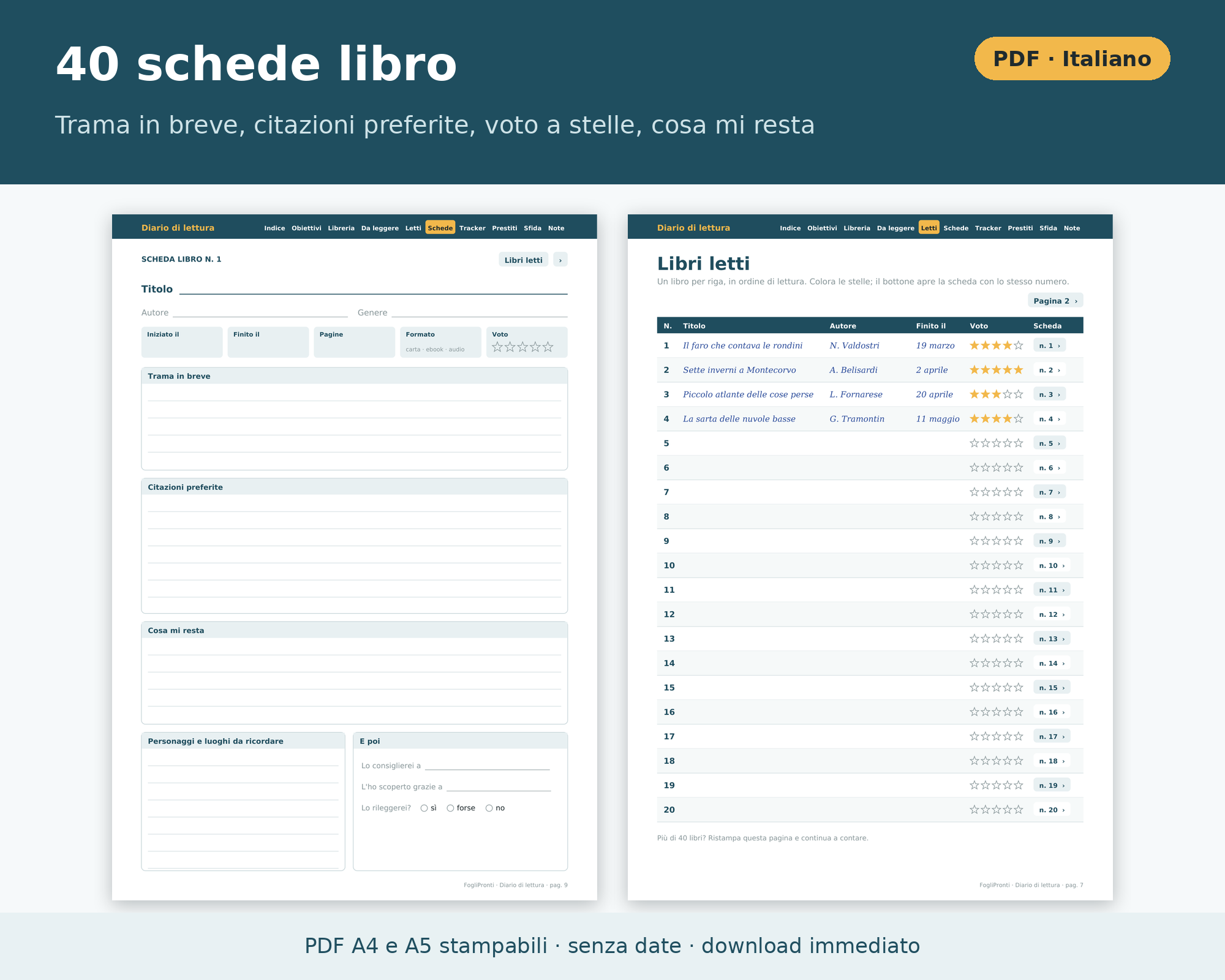1225x980 pixels.
Task: Open the Indice tab on the right page
Action: [790, 228]
